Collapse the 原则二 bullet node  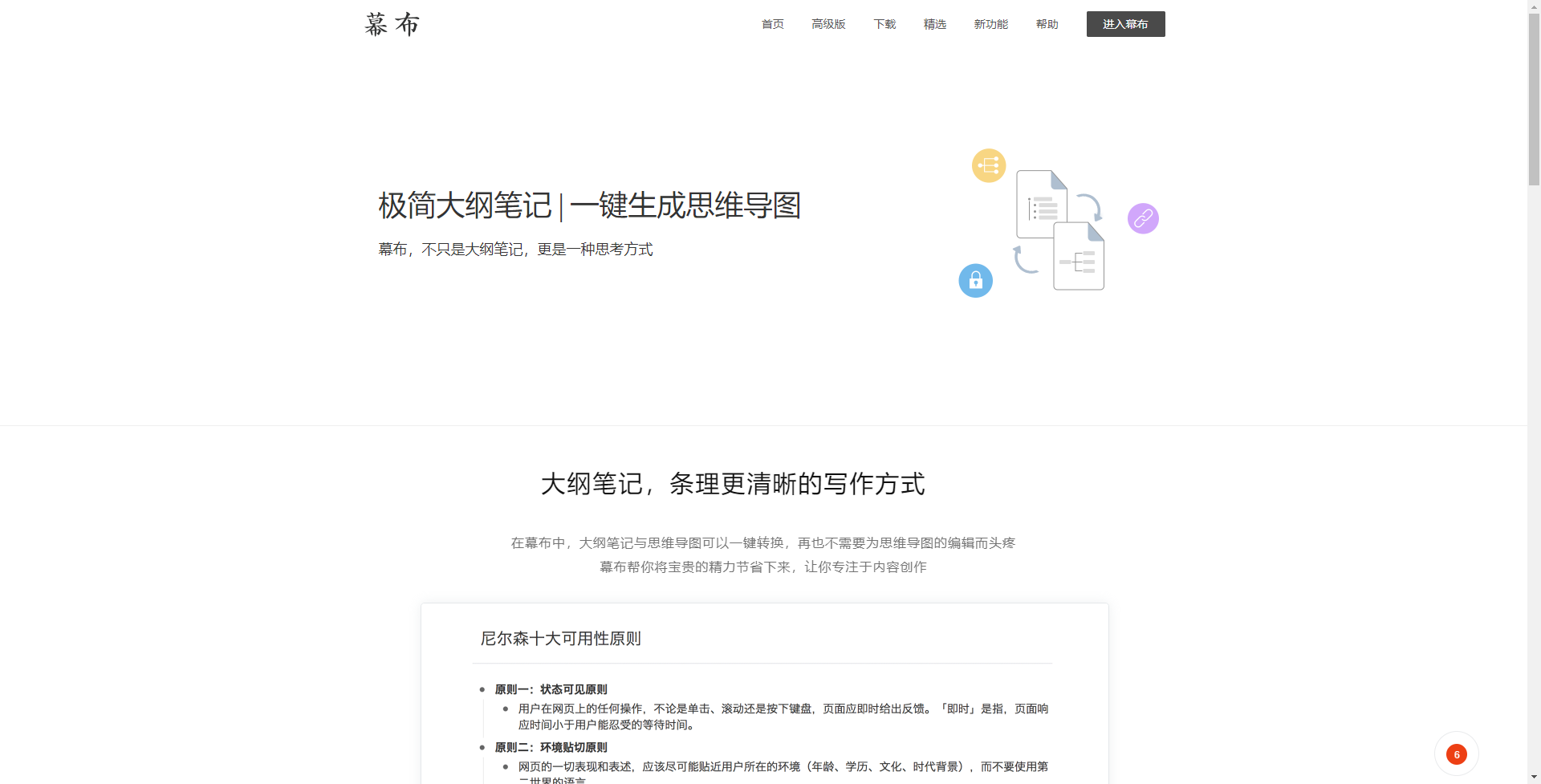point(482,747)
